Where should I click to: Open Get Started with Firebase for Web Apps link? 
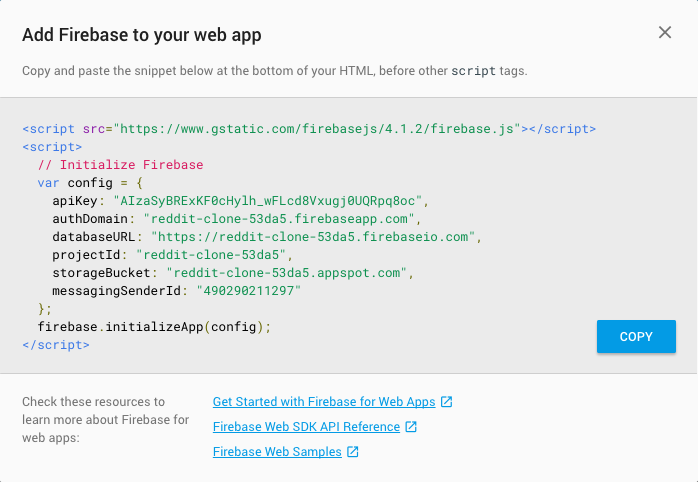324,401
